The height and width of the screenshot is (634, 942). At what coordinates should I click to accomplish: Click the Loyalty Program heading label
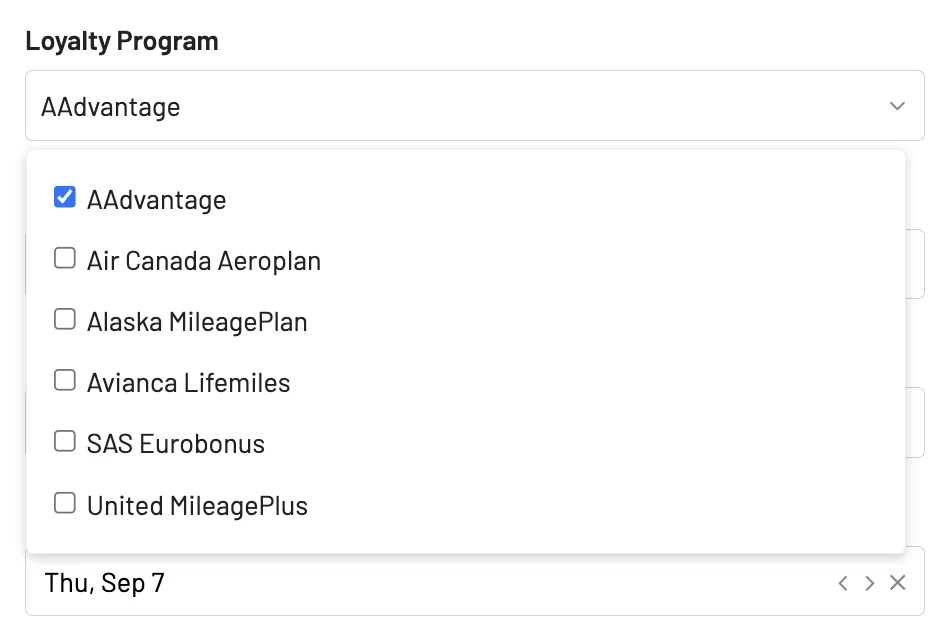click(x=122, y=41)
